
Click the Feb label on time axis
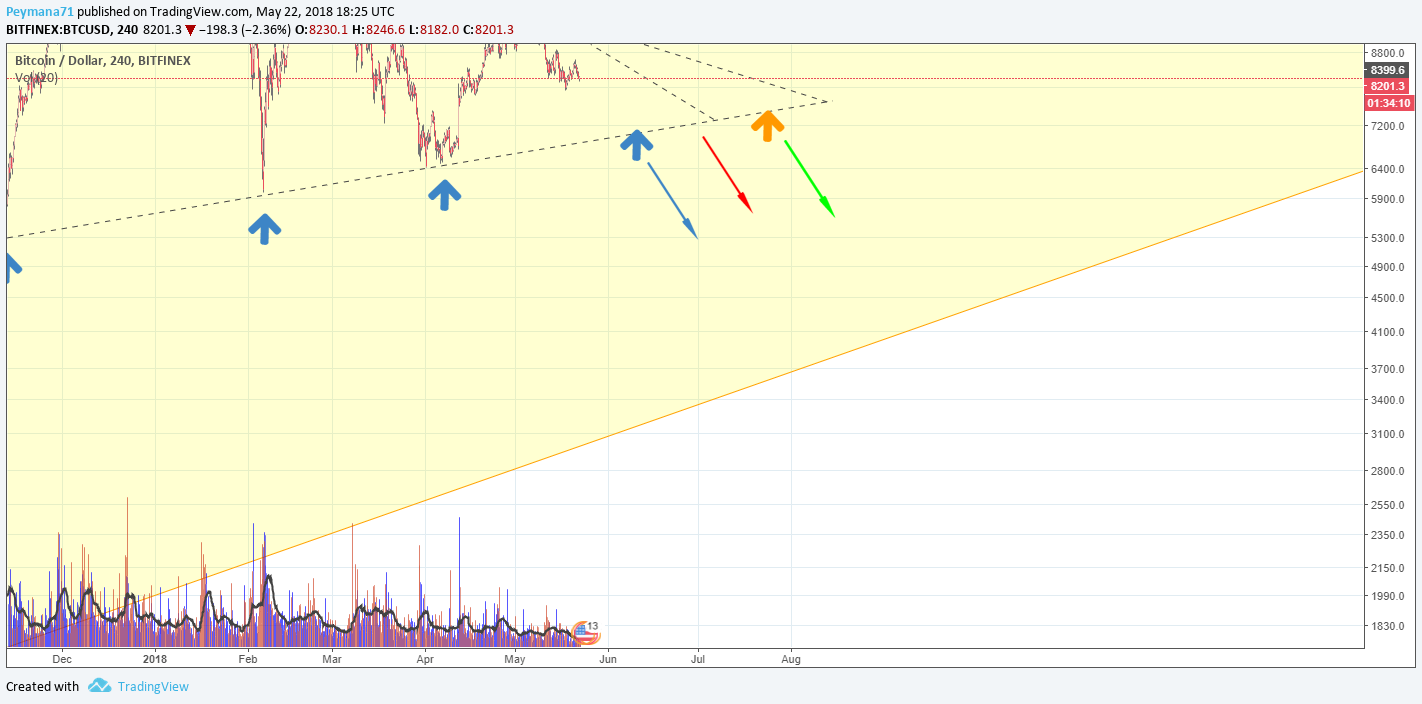pyautogui.click(x=248, y=659)
